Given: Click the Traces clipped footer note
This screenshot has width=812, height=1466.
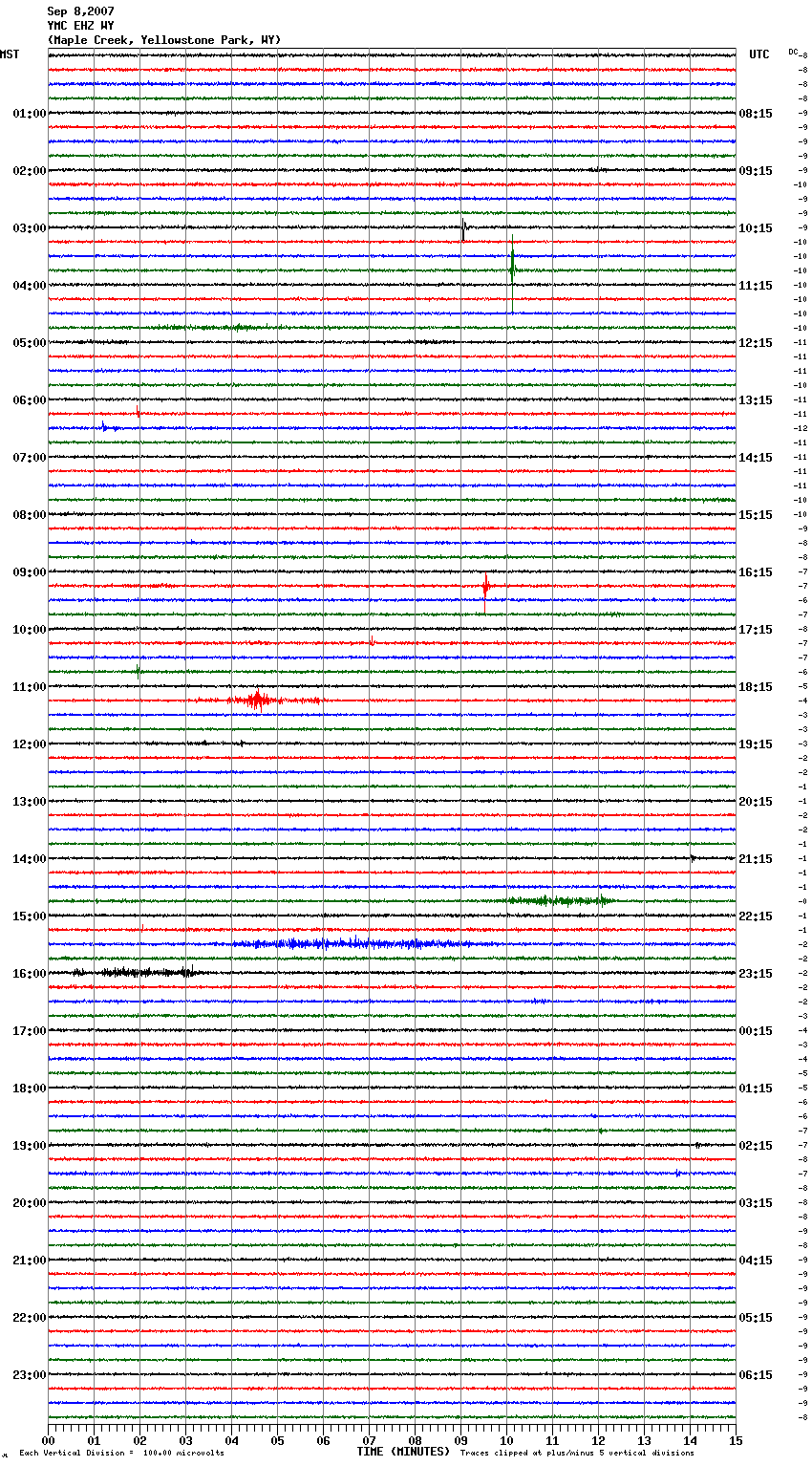Looking at the screenshot, I should coord(577,1453).
